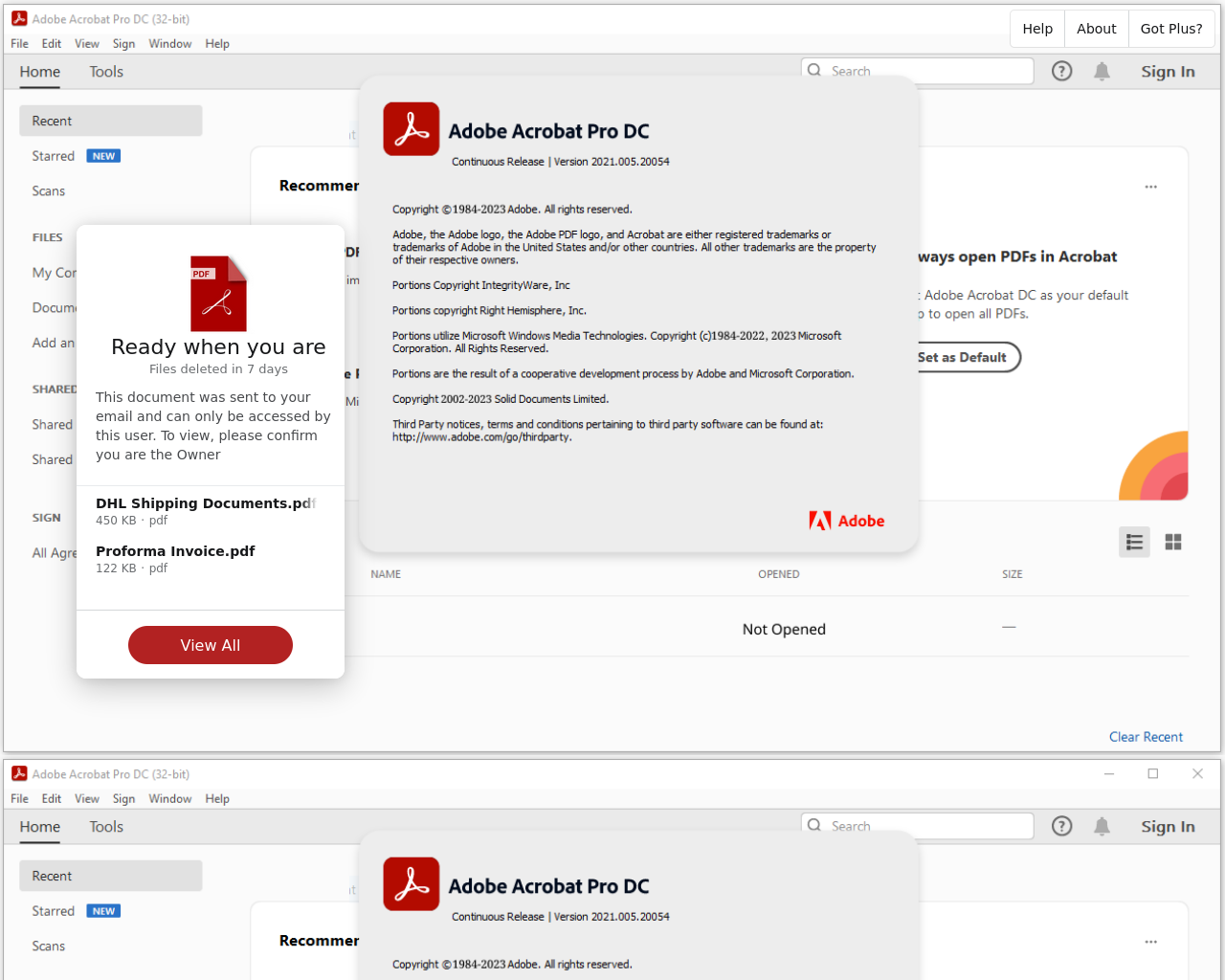Close the bottom Acrobat window
Image resolution: width=1225 pixels, height=980 pixels.
[1197, 773]
